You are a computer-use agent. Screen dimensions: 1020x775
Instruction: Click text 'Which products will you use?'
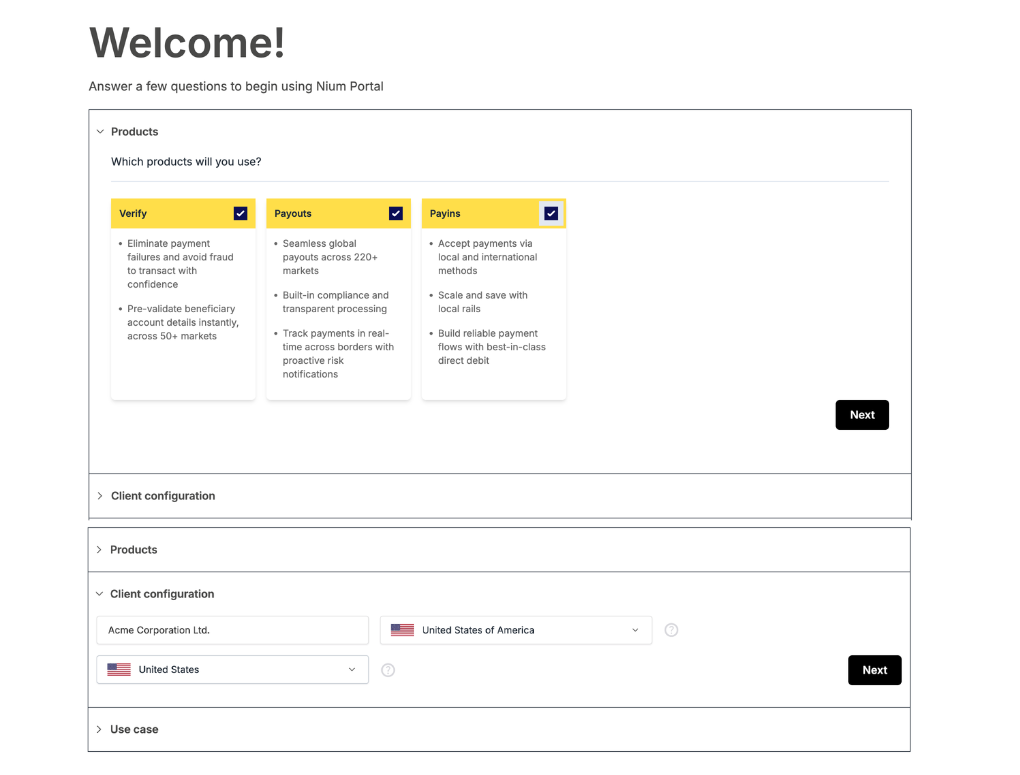(186, 161)
